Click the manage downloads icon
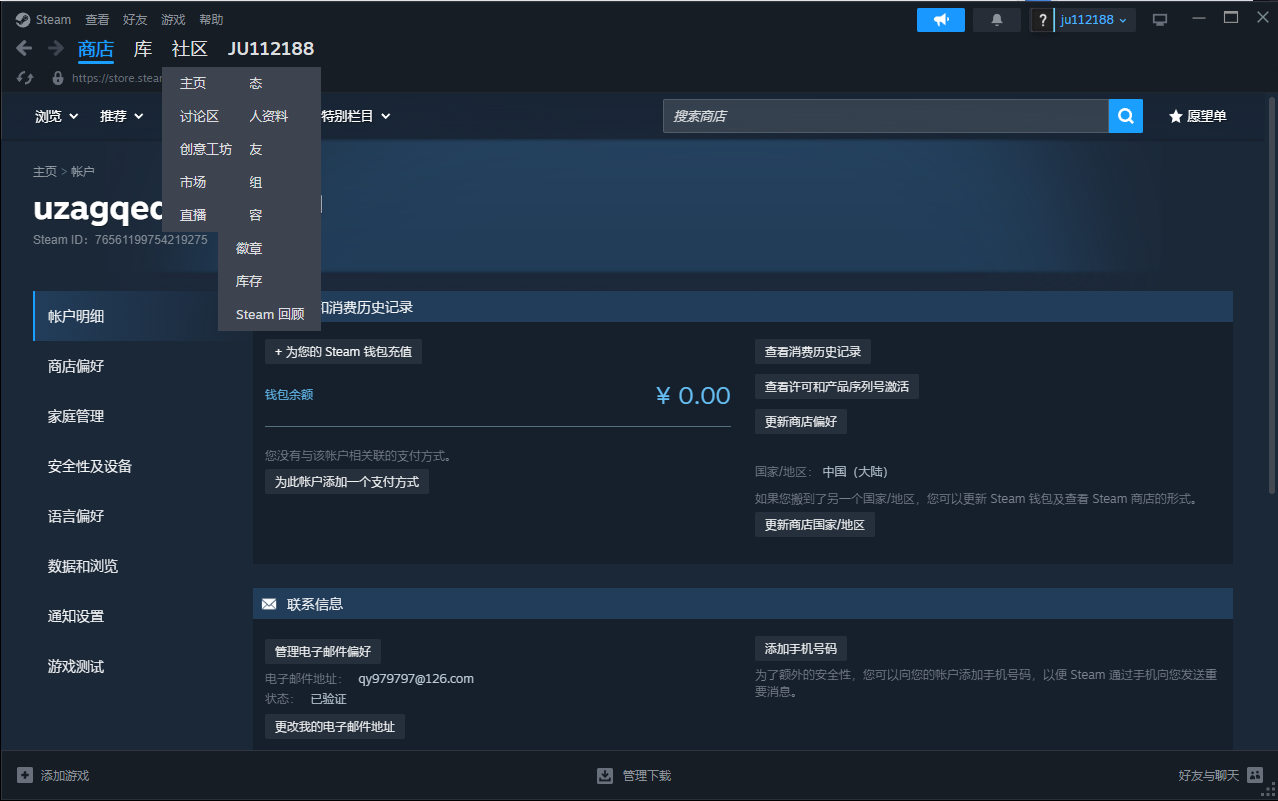 click(x=605, y=775)
